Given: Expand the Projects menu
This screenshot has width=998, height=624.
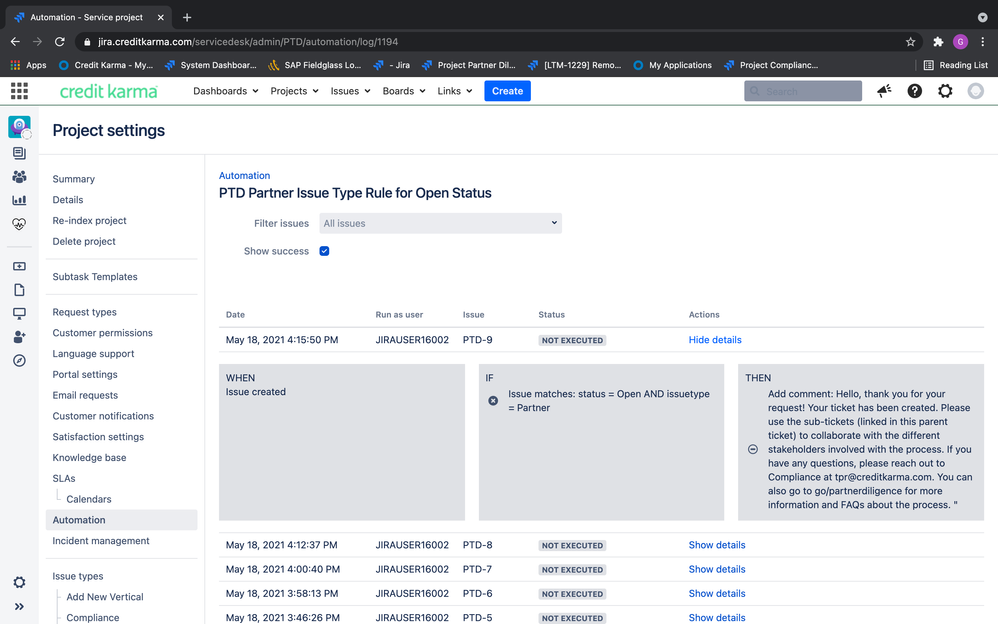Looking at the screenshot, I should coord(294,91).
